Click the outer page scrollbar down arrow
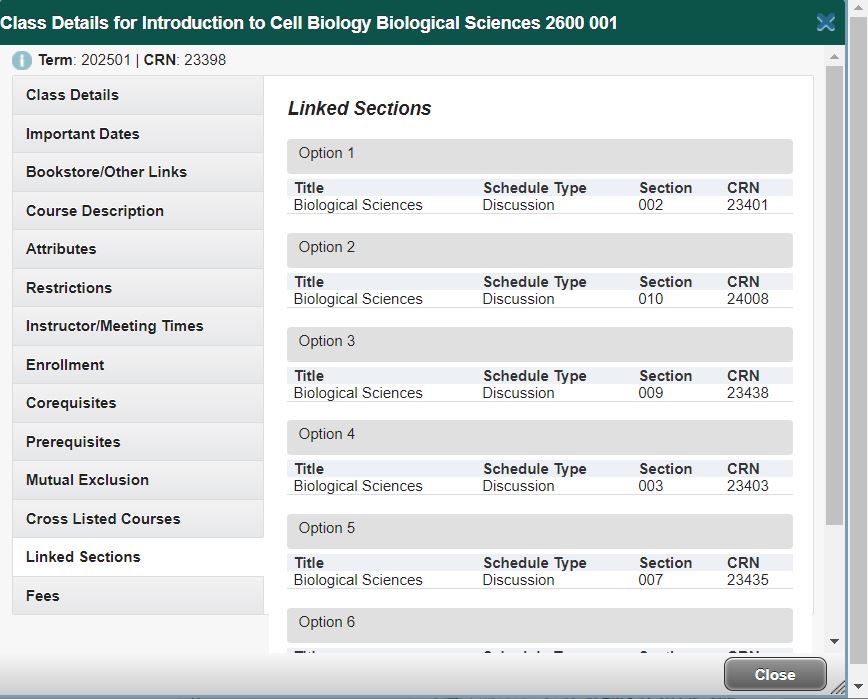868x699 pixels. click(858, 686)
